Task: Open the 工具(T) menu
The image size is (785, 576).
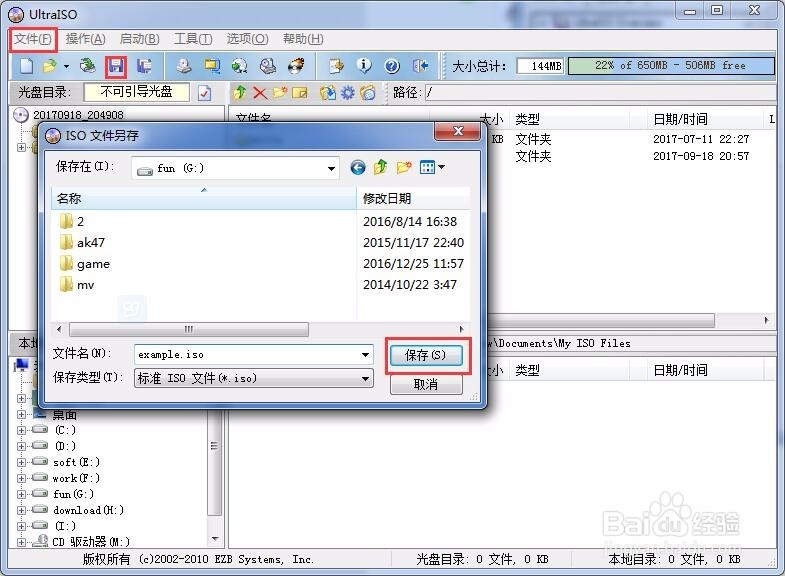Action: (193, 39)
